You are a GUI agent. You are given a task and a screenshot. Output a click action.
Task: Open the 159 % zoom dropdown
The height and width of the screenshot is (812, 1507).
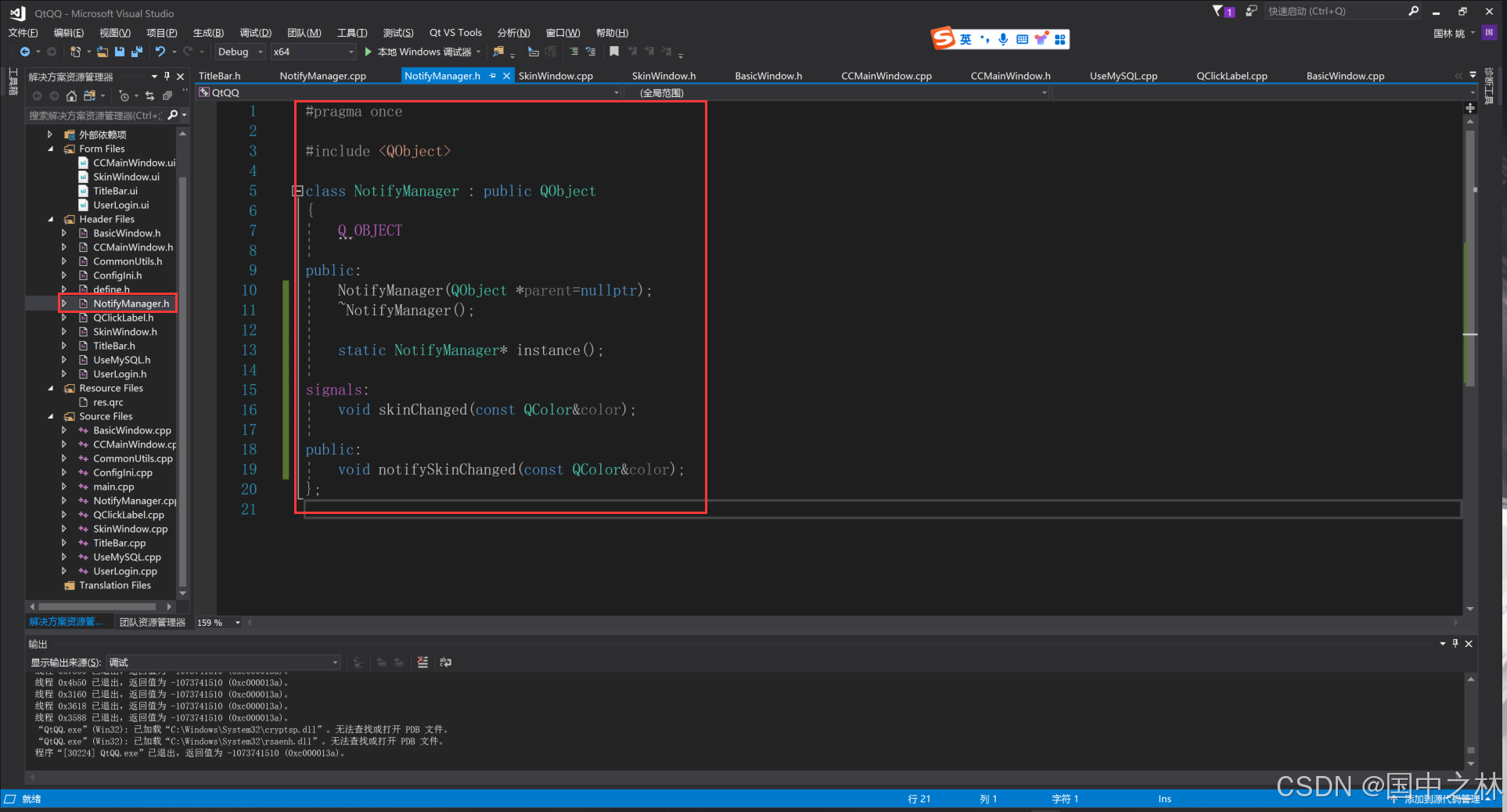(x=220, y=623)
